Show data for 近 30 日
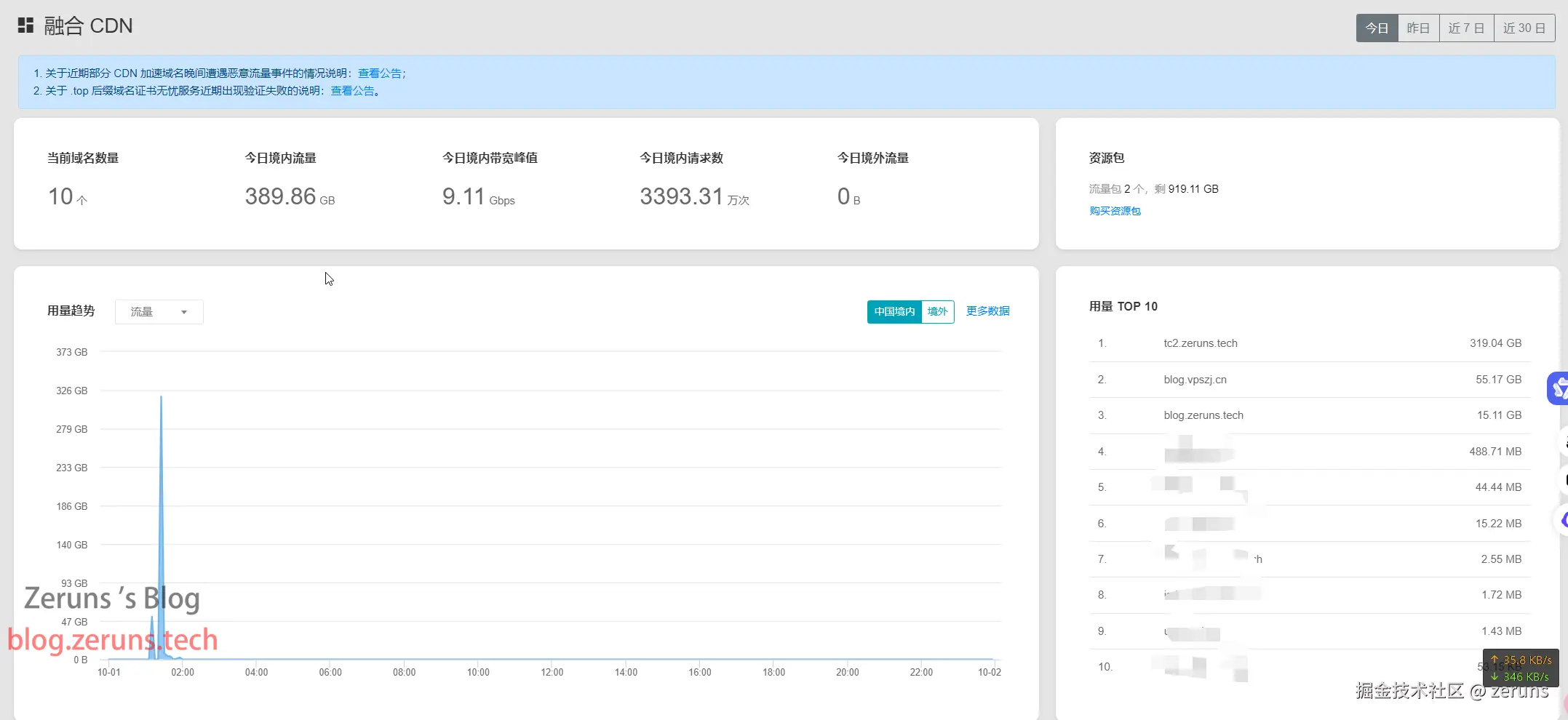 (x=1524, y=28)
